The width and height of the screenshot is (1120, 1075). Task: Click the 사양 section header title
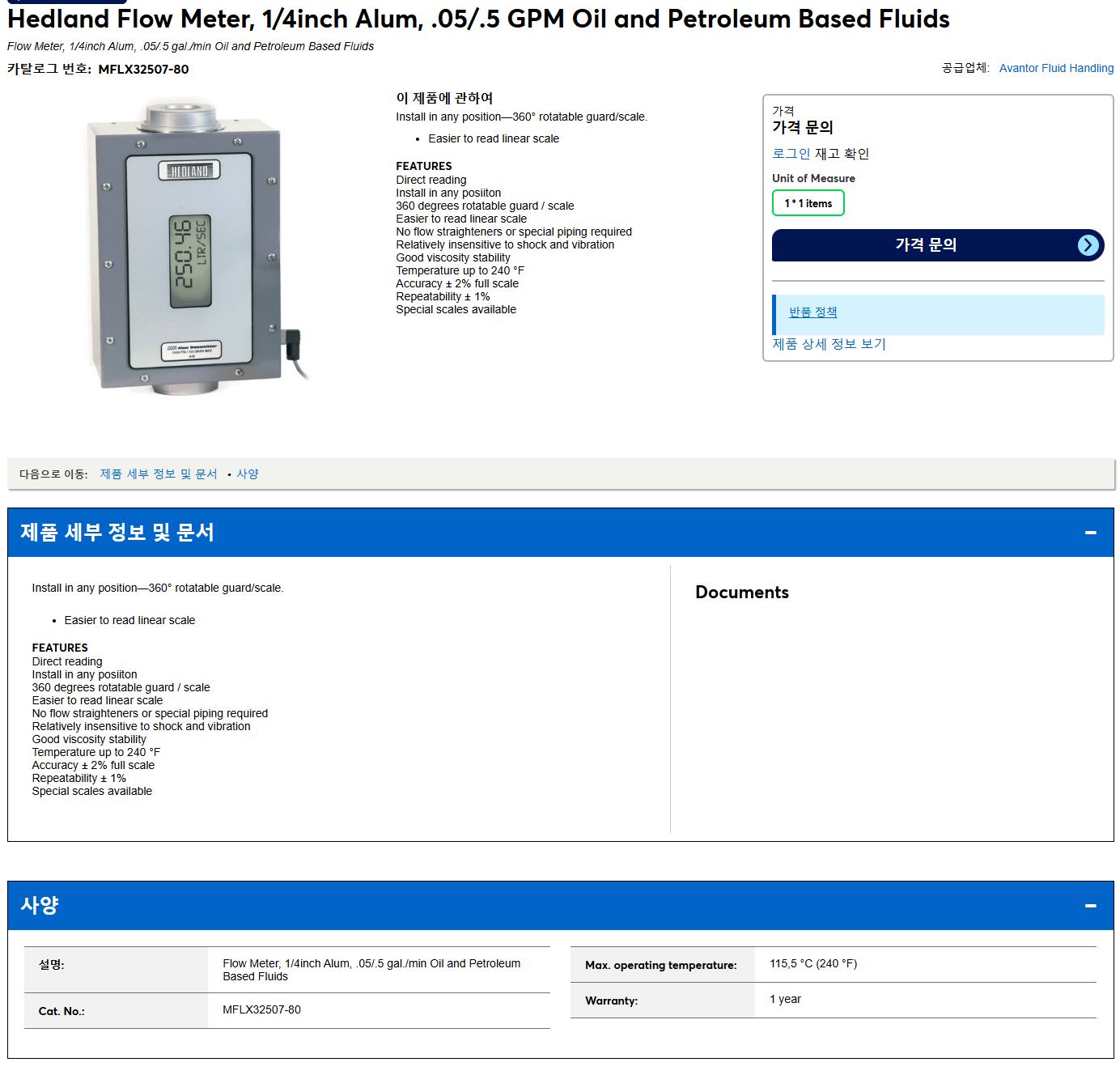[40, 905]
